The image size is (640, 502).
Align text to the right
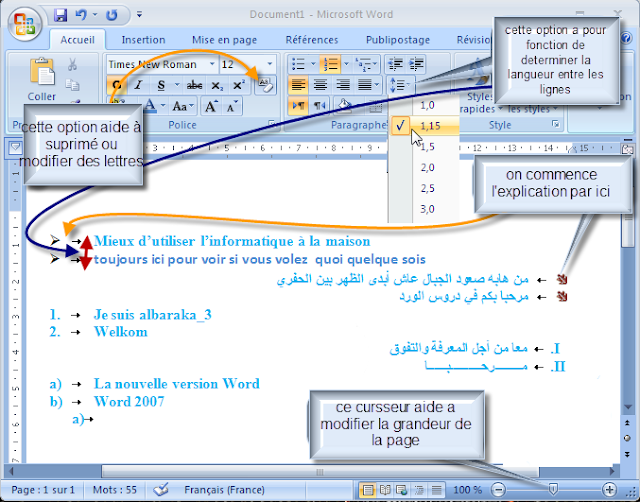[x=342, y=85]
